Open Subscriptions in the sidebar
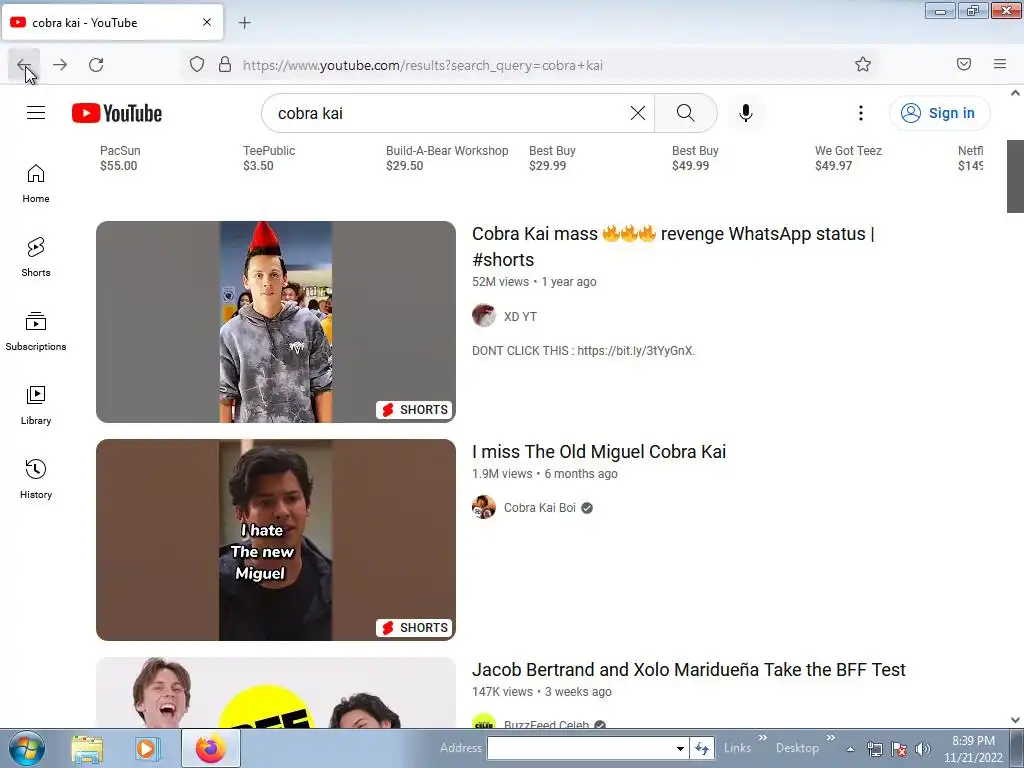The height and width of the screenshot is (768, 1024). [x=36, y=332]
